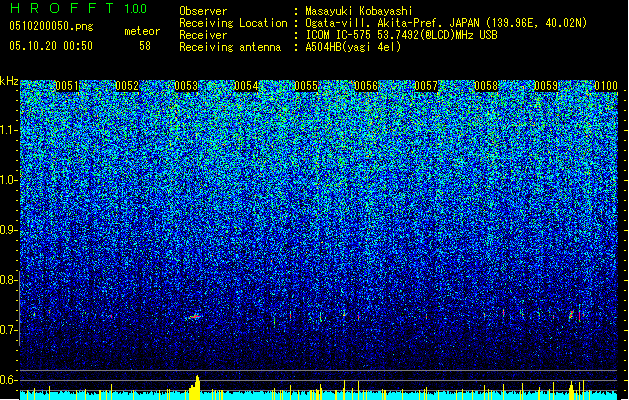Click the 0056 time marker
The image size is (629, 400).
366,86
